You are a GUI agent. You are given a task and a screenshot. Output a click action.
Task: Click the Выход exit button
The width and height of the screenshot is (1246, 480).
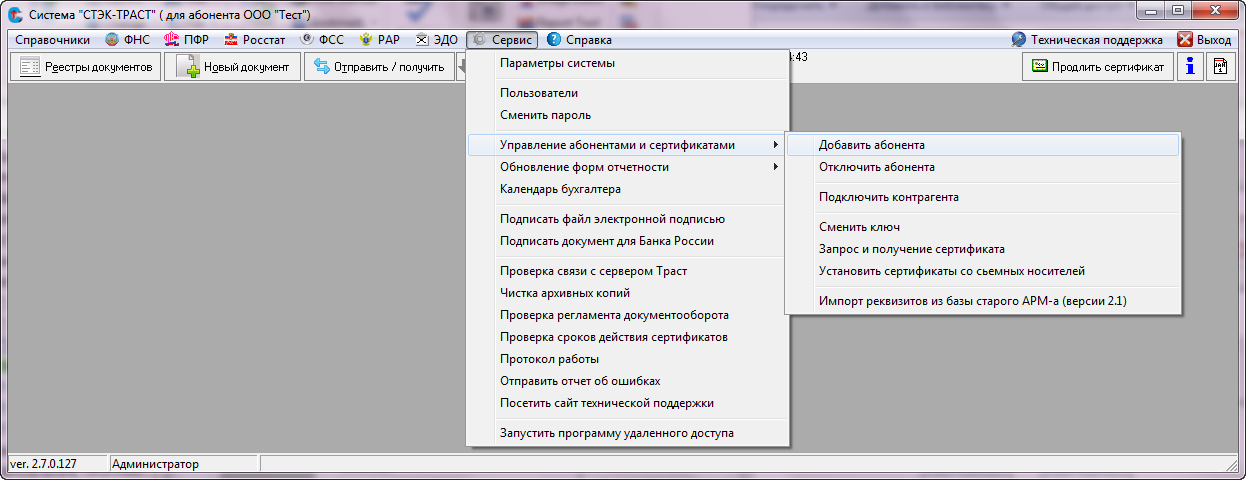click(x=1204, y=40)
